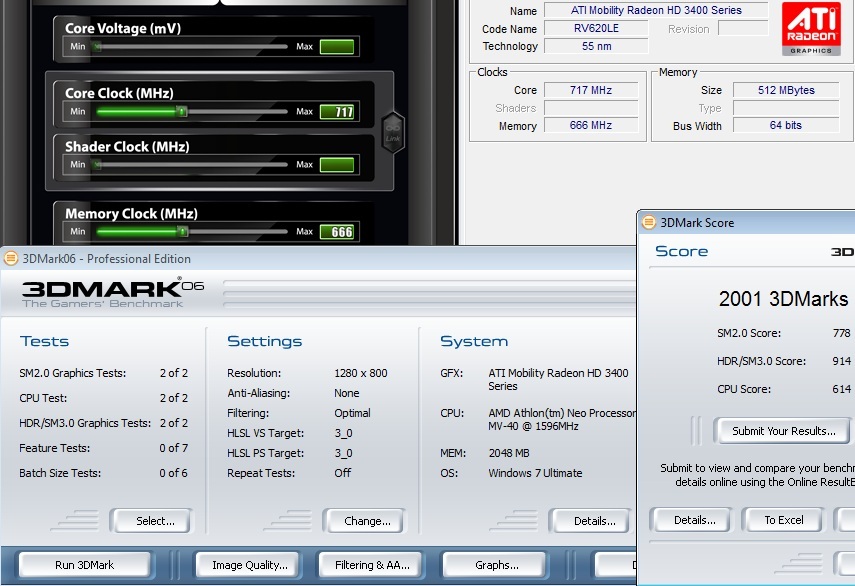Screen dimensions: 855x586
Task: Adjust the Core Voltage slider
Action: pyautogui.click(x=191, y=47)
